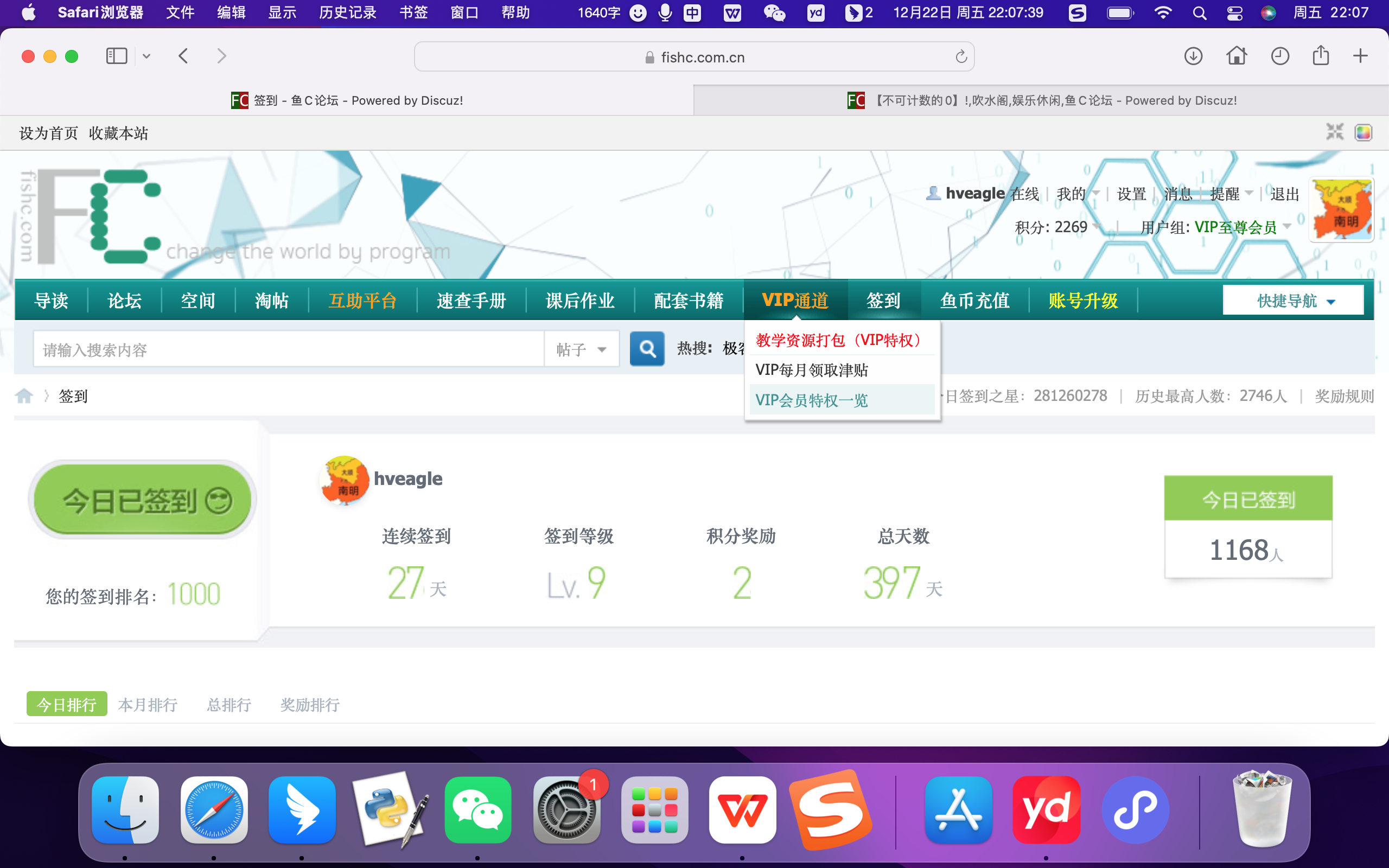The height and width of the screenshot is (868, 1389).
Task: Expand the 积分: 2269 dropdown
Action: [x=1057, y=227]
